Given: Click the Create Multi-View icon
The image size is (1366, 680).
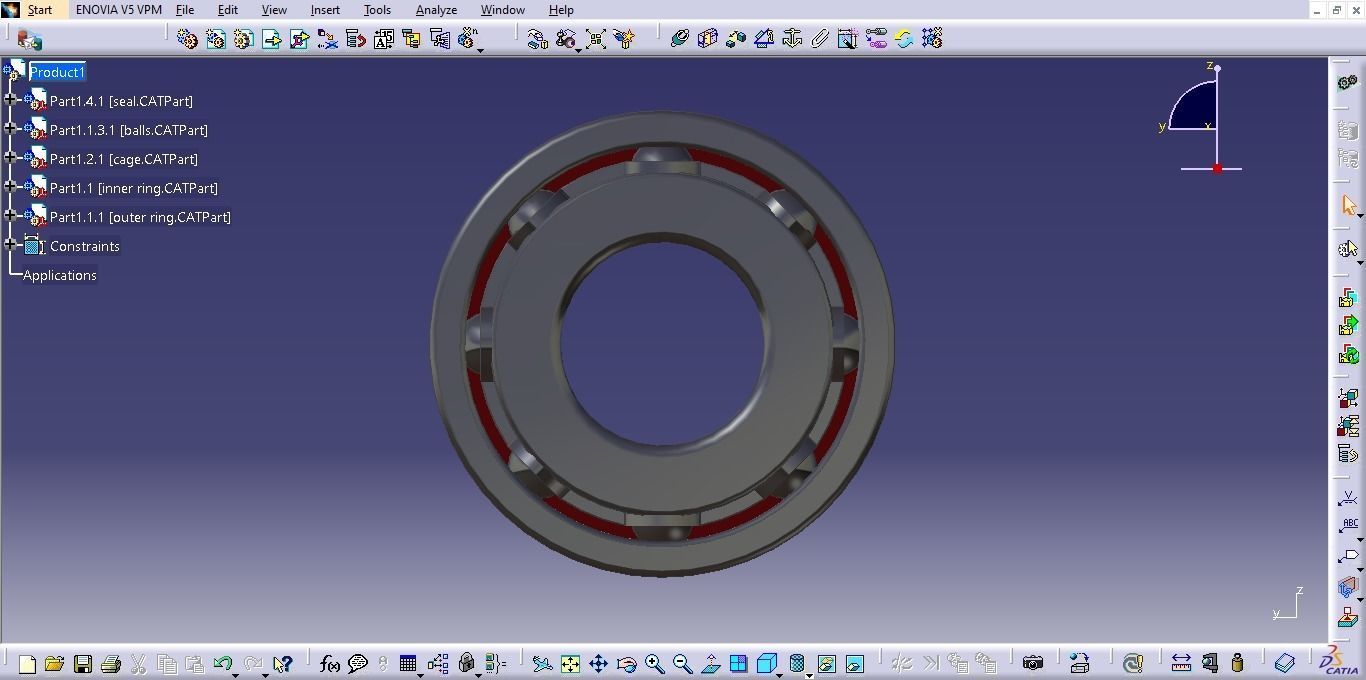Looking at the screenshot, I should pyautogui.click(x=738, y=664).
